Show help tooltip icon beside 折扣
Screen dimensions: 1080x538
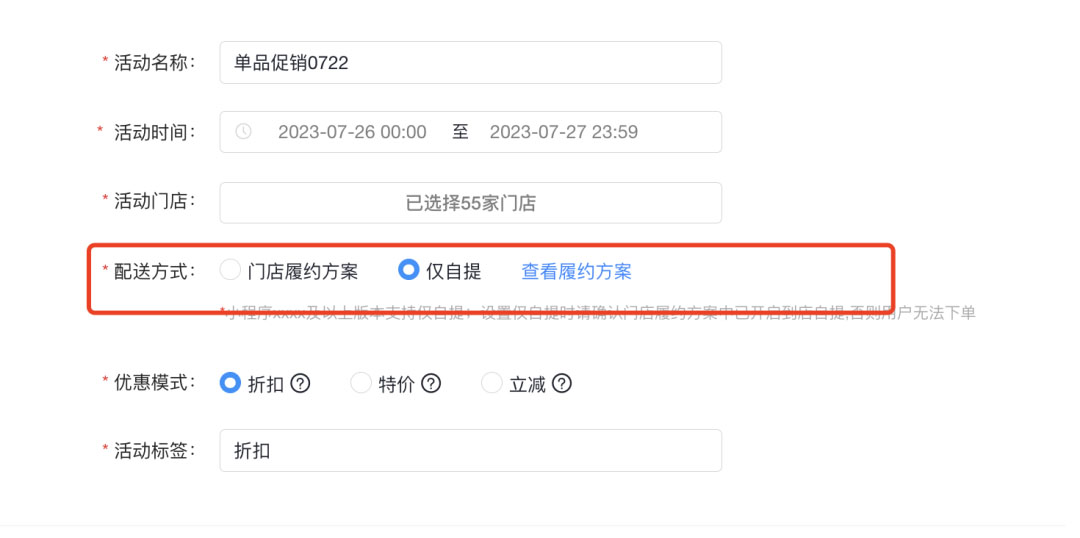pos(300,383)
